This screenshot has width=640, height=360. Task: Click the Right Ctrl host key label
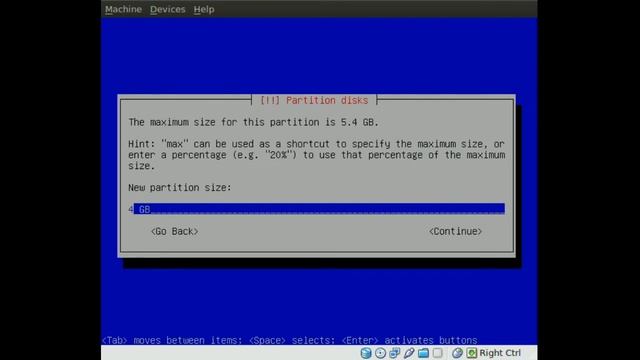500,353
